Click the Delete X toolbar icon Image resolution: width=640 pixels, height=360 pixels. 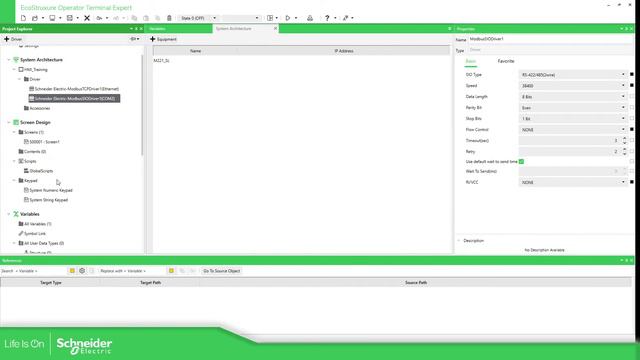[87, 18]
